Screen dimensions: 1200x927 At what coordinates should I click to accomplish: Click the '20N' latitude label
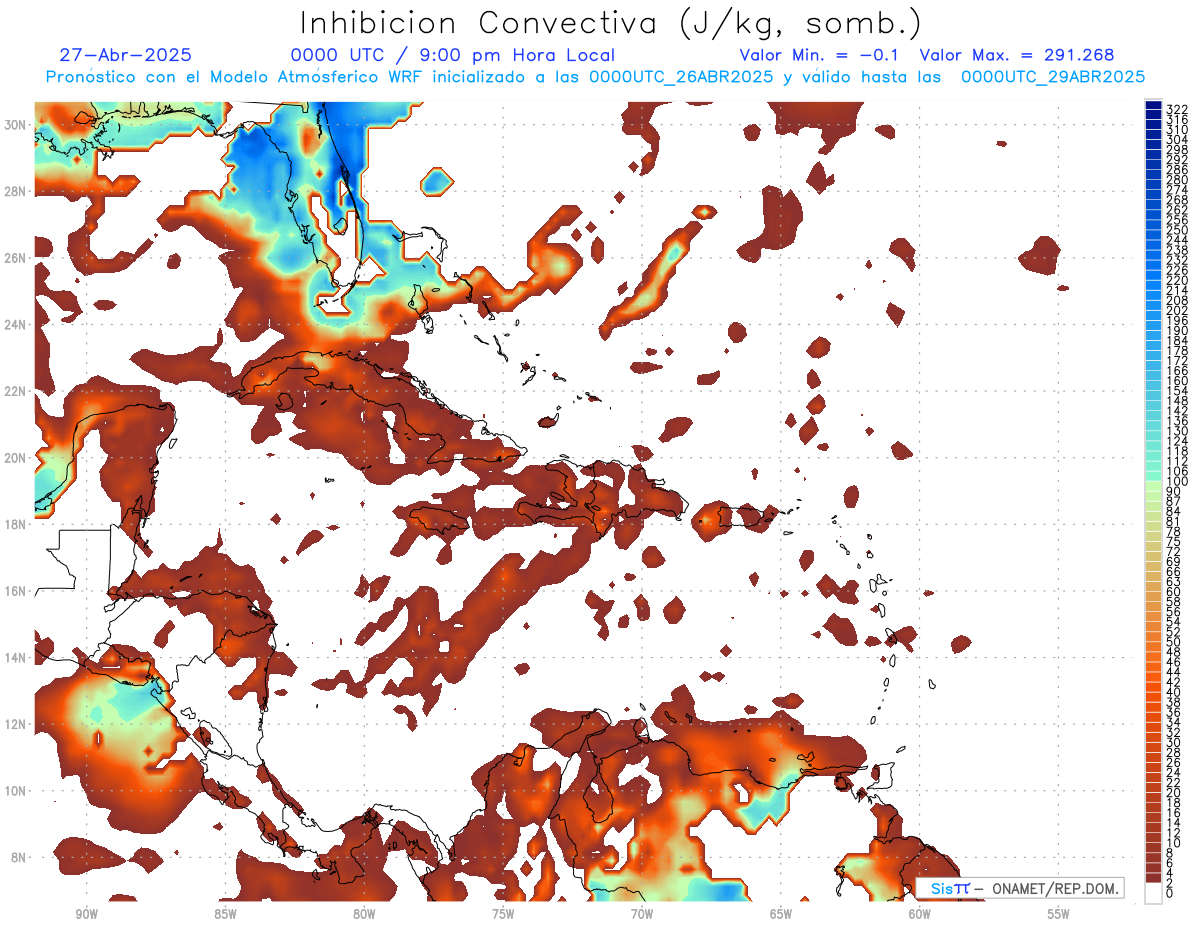point(17,458)
